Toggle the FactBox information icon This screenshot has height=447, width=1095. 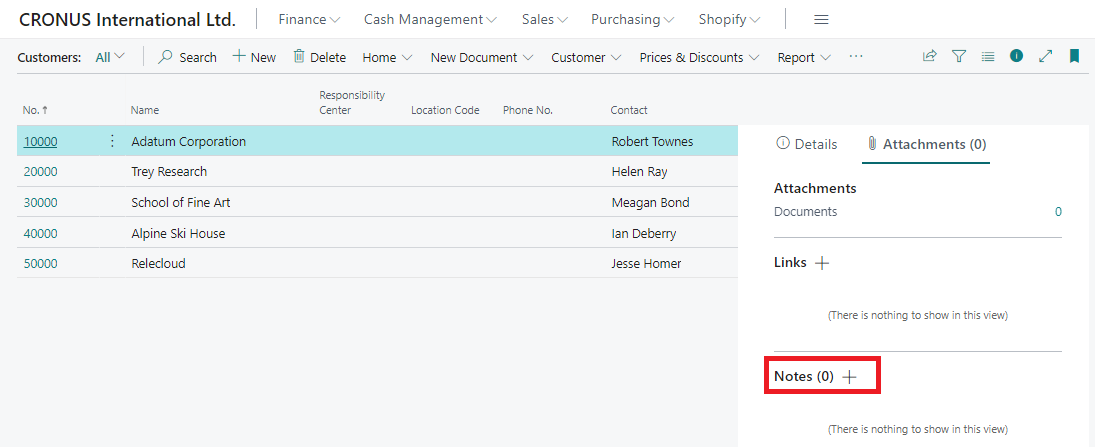pos(1016,57)
